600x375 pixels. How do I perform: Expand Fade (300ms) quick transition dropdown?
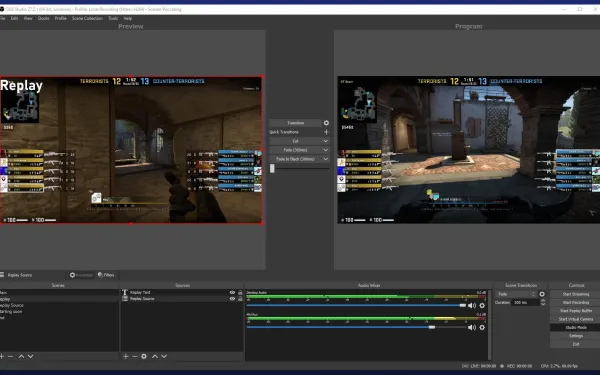[326, 150]
